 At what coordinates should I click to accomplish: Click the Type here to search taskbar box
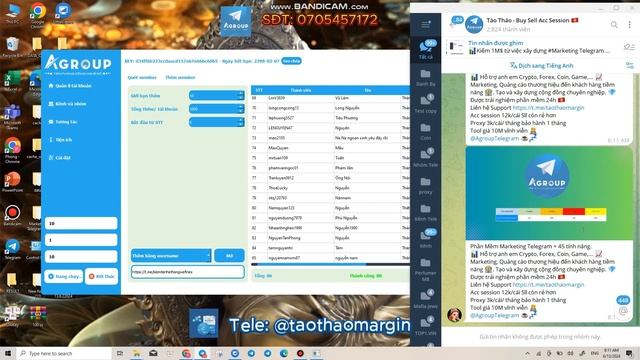[64, 353]
